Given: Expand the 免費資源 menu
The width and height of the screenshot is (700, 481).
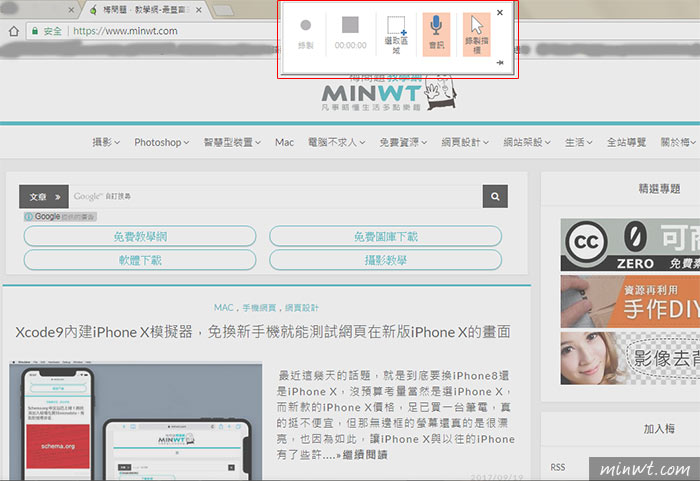Looking at the screenshot, I should point(403,142).
